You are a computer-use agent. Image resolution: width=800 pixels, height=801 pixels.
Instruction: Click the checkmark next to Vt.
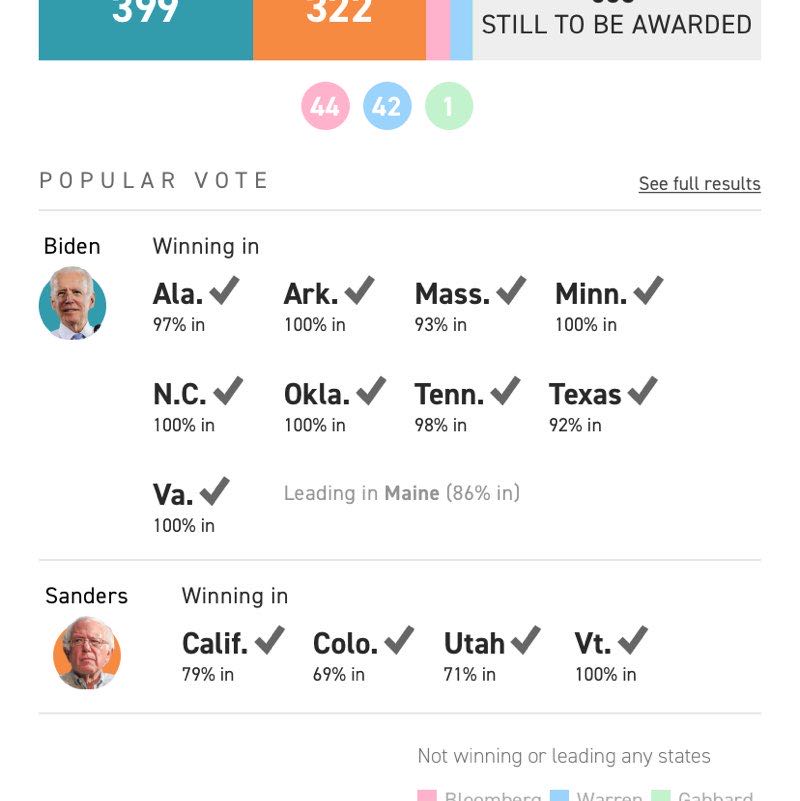point(632,640)
